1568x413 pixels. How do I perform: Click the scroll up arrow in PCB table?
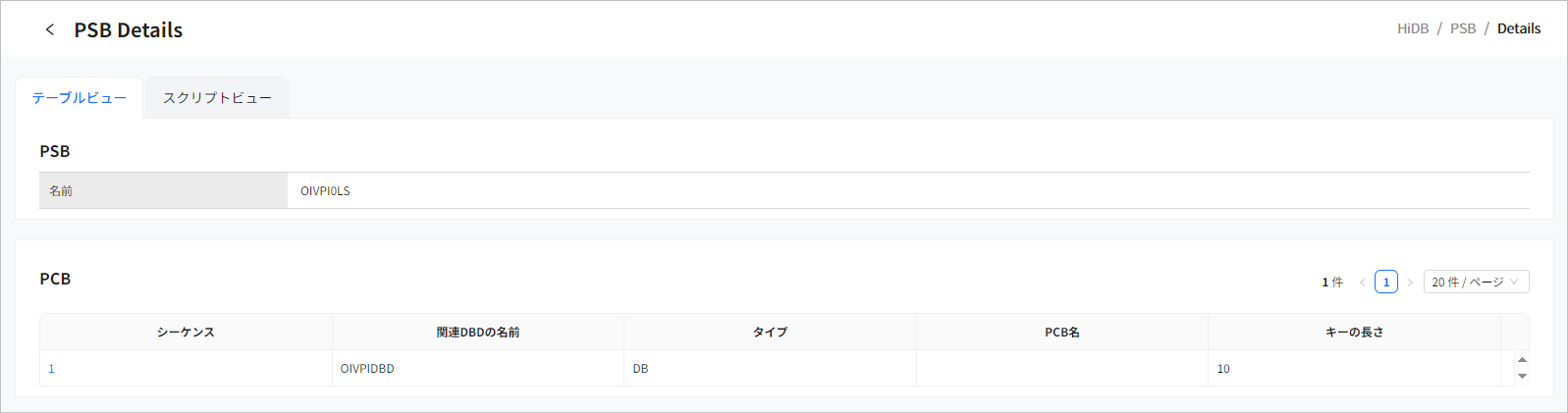point(1522,360)
